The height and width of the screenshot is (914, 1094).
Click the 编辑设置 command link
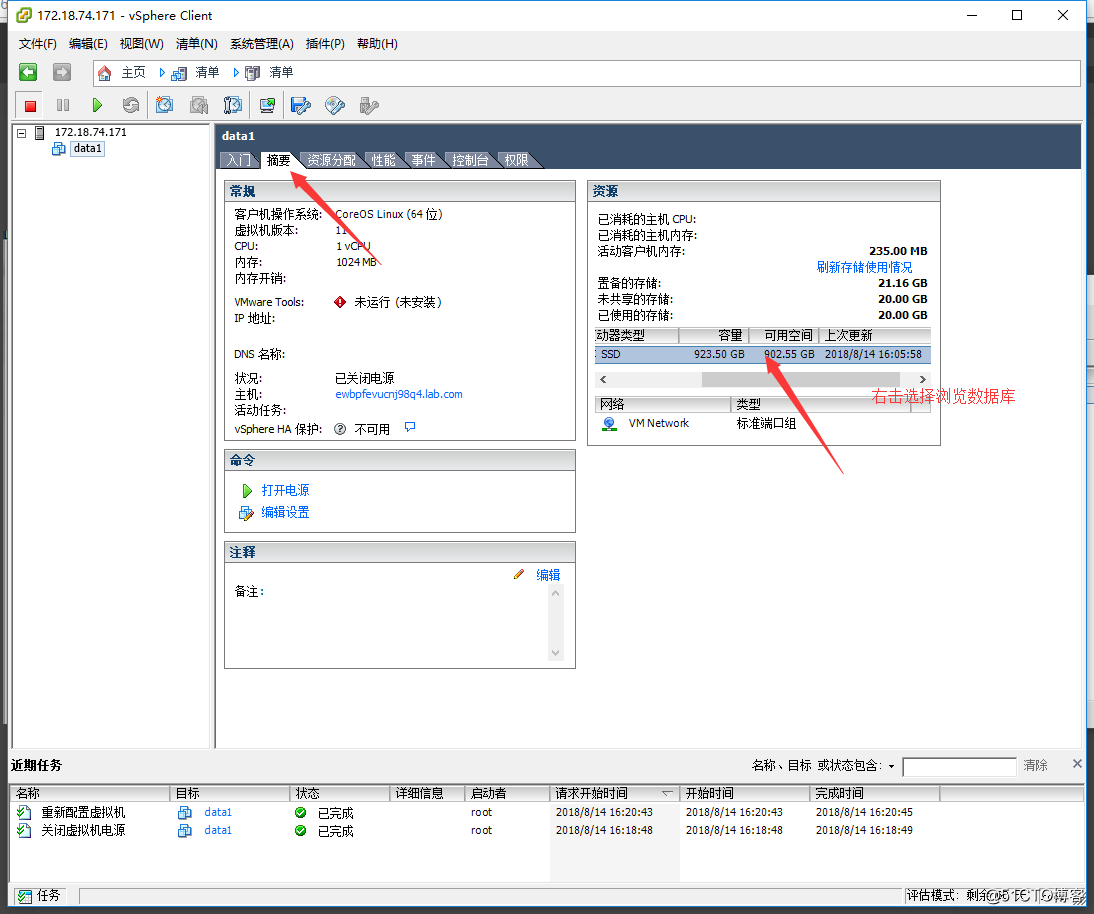tap(285, 513)
